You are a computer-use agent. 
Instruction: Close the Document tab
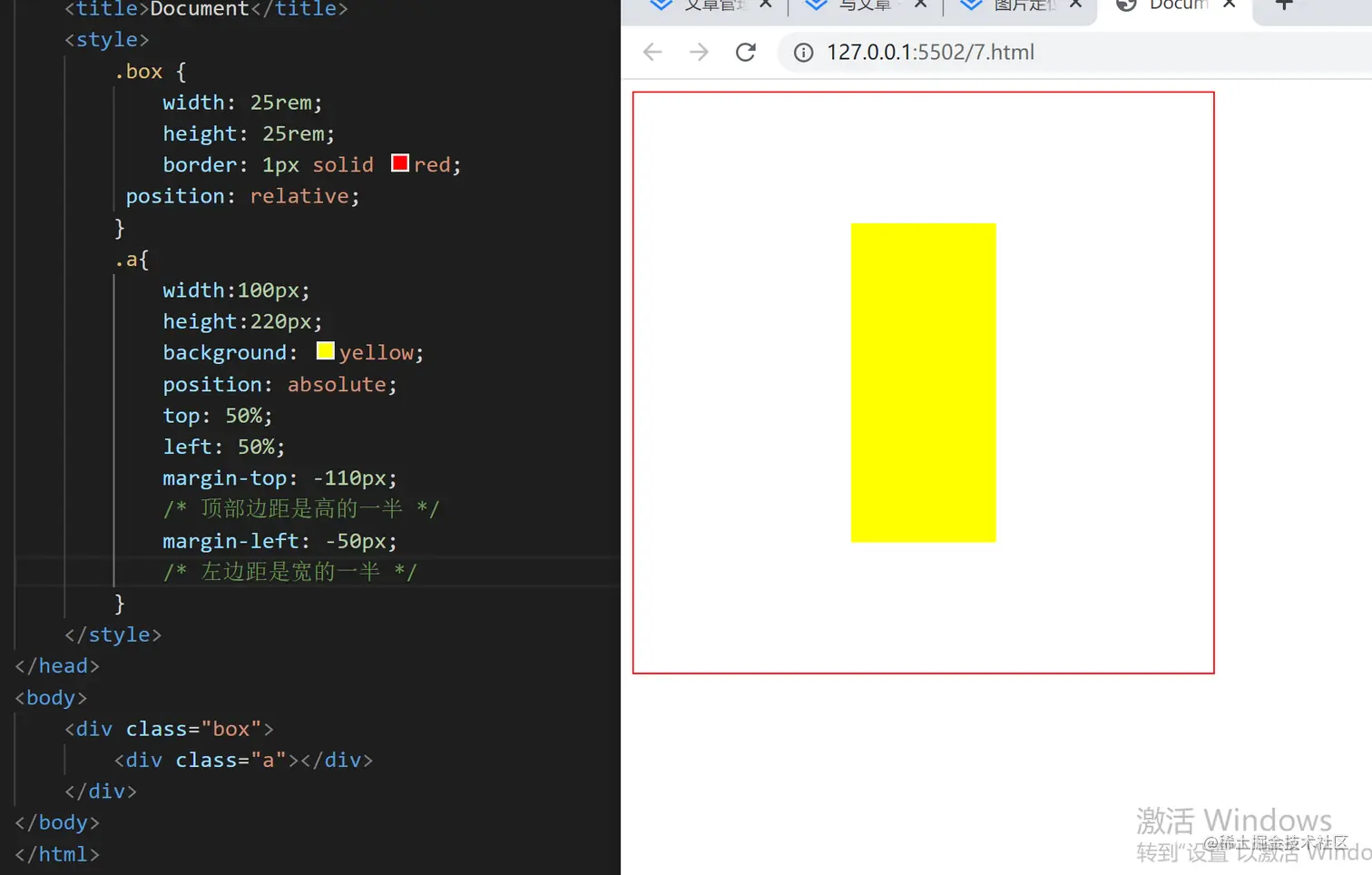click(x=1229, y=5)
